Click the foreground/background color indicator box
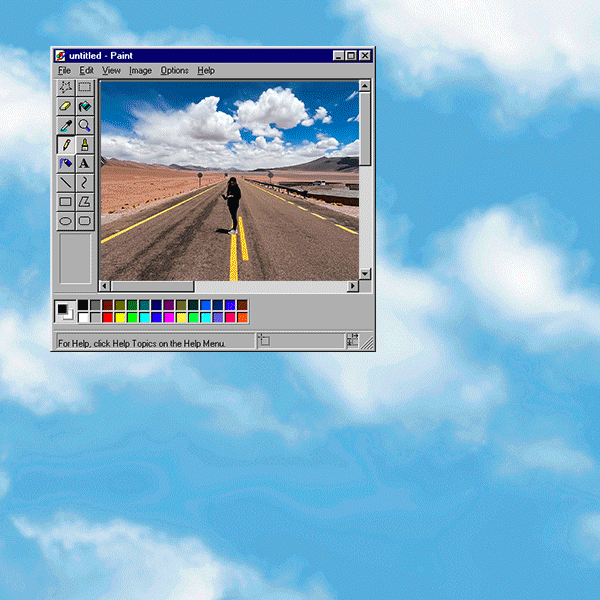The height and width of the screenshot is (600, 600). (65, 311)
